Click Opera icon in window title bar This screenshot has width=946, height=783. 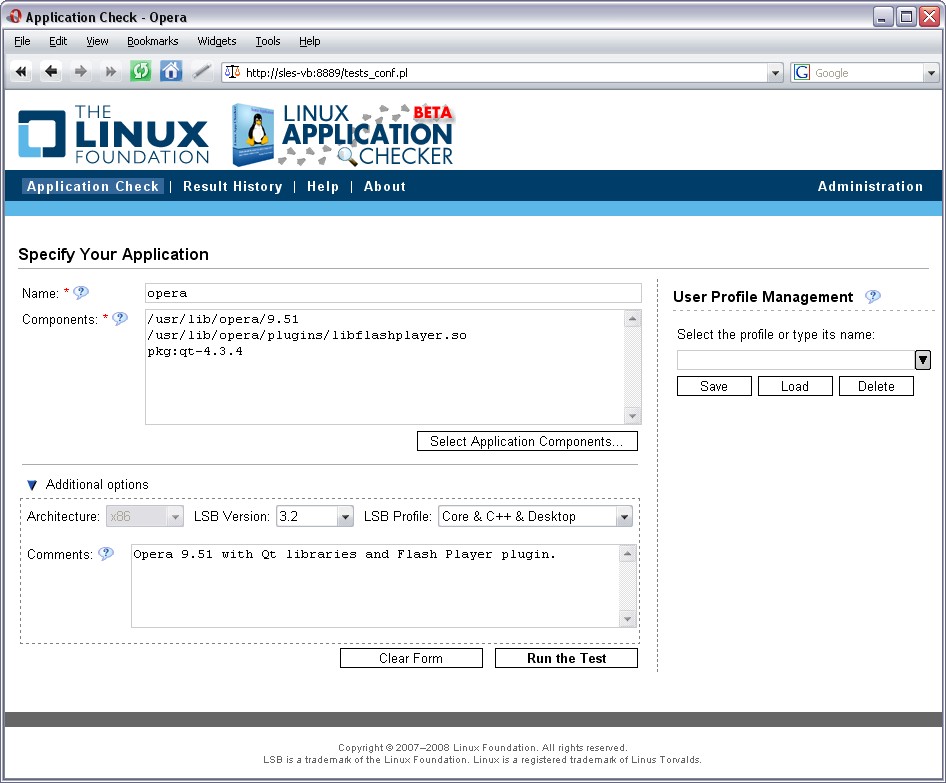(14, 17)
